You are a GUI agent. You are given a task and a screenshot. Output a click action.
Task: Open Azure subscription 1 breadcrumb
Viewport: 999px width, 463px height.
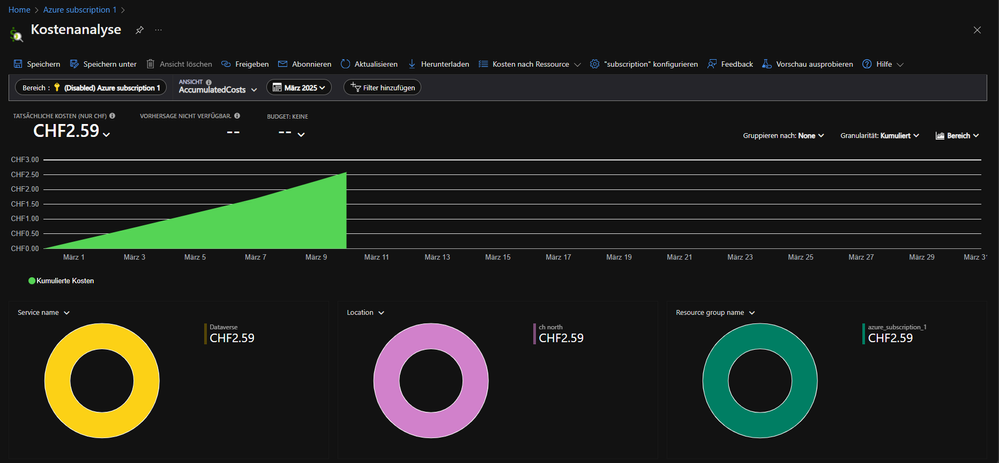80,10
